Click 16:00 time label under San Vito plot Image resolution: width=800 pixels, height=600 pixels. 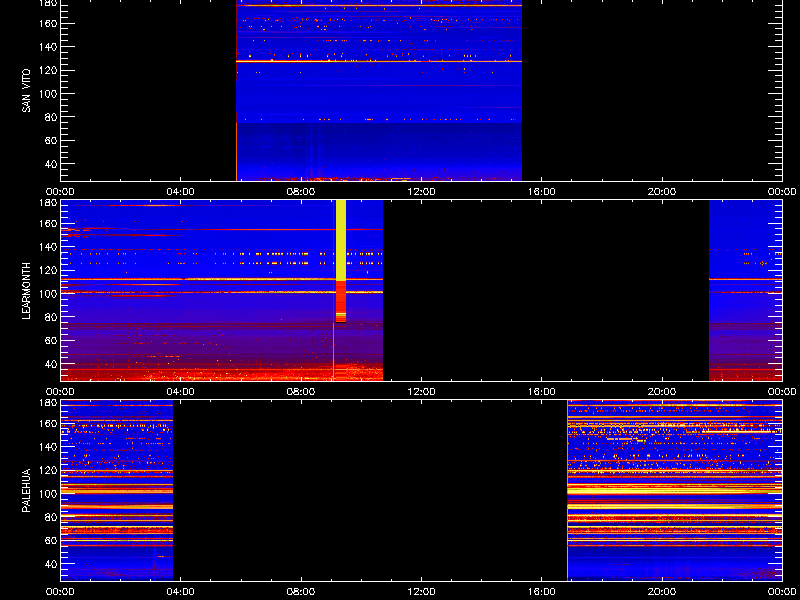point(542,192)
